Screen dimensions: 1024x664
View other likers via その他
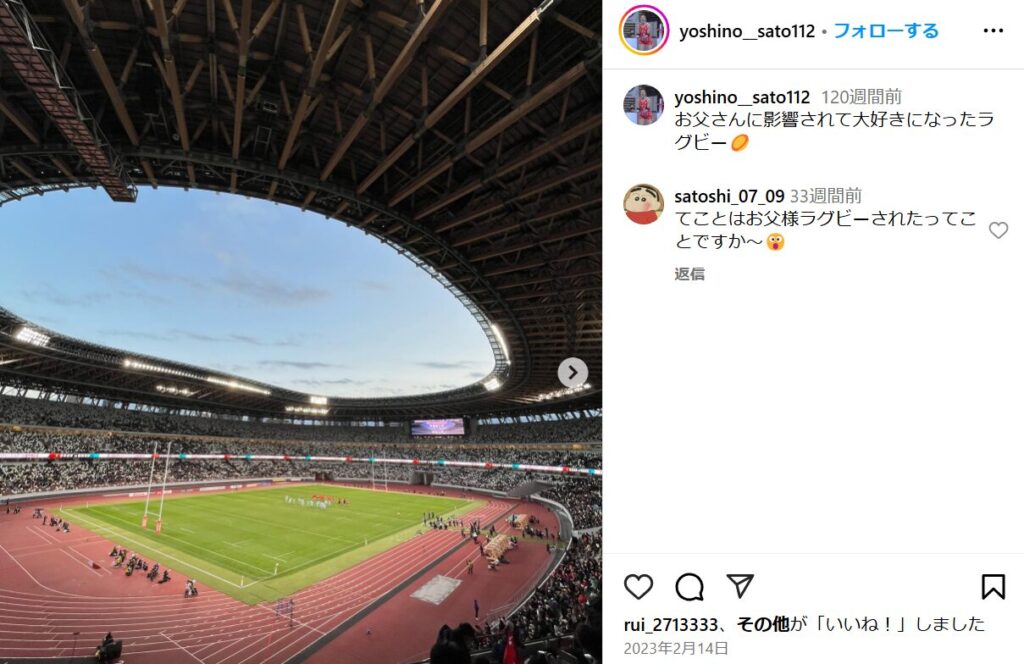point(763,624)
